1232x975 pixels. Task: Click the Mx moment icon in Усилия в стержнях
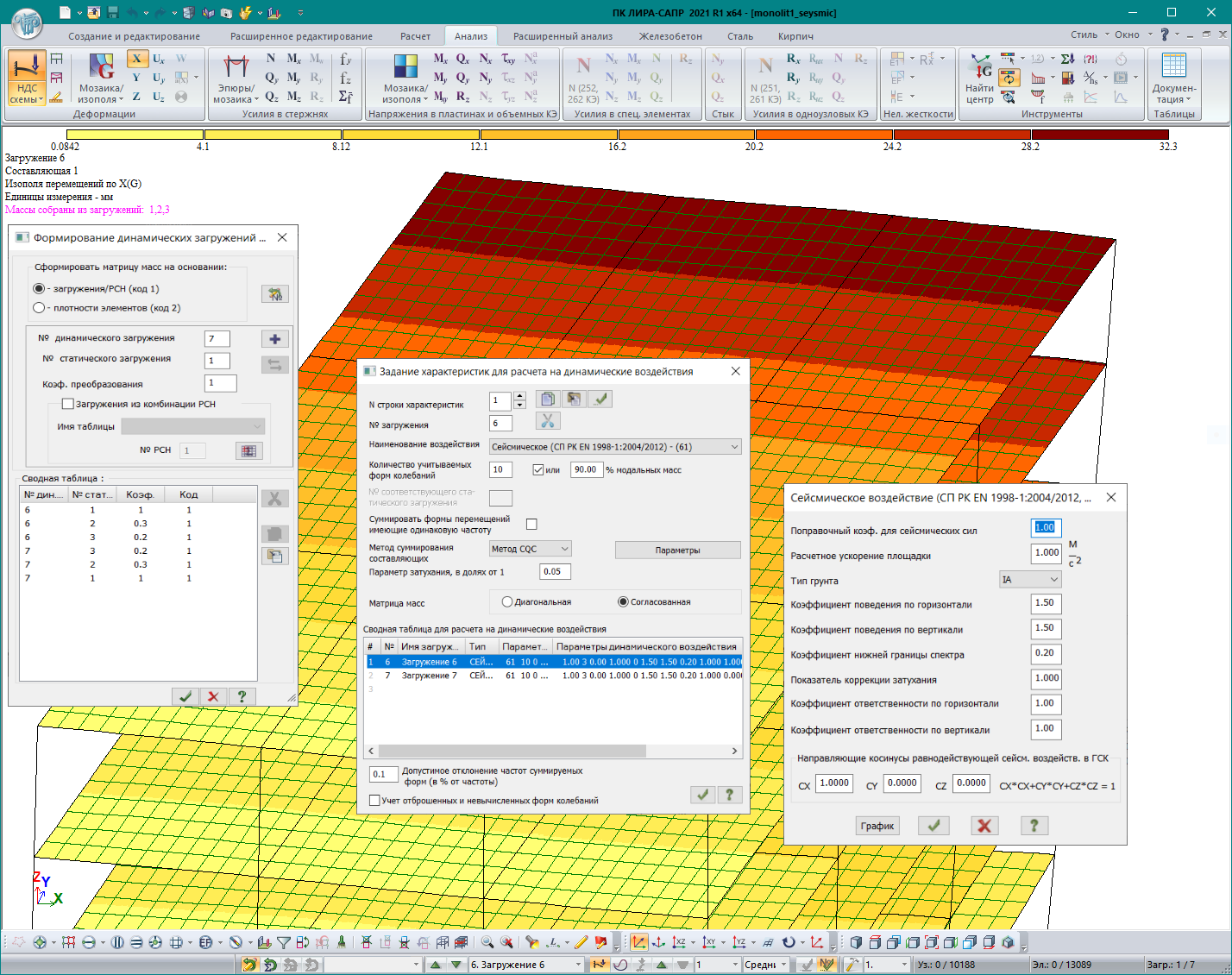click(x=294, y=59)
